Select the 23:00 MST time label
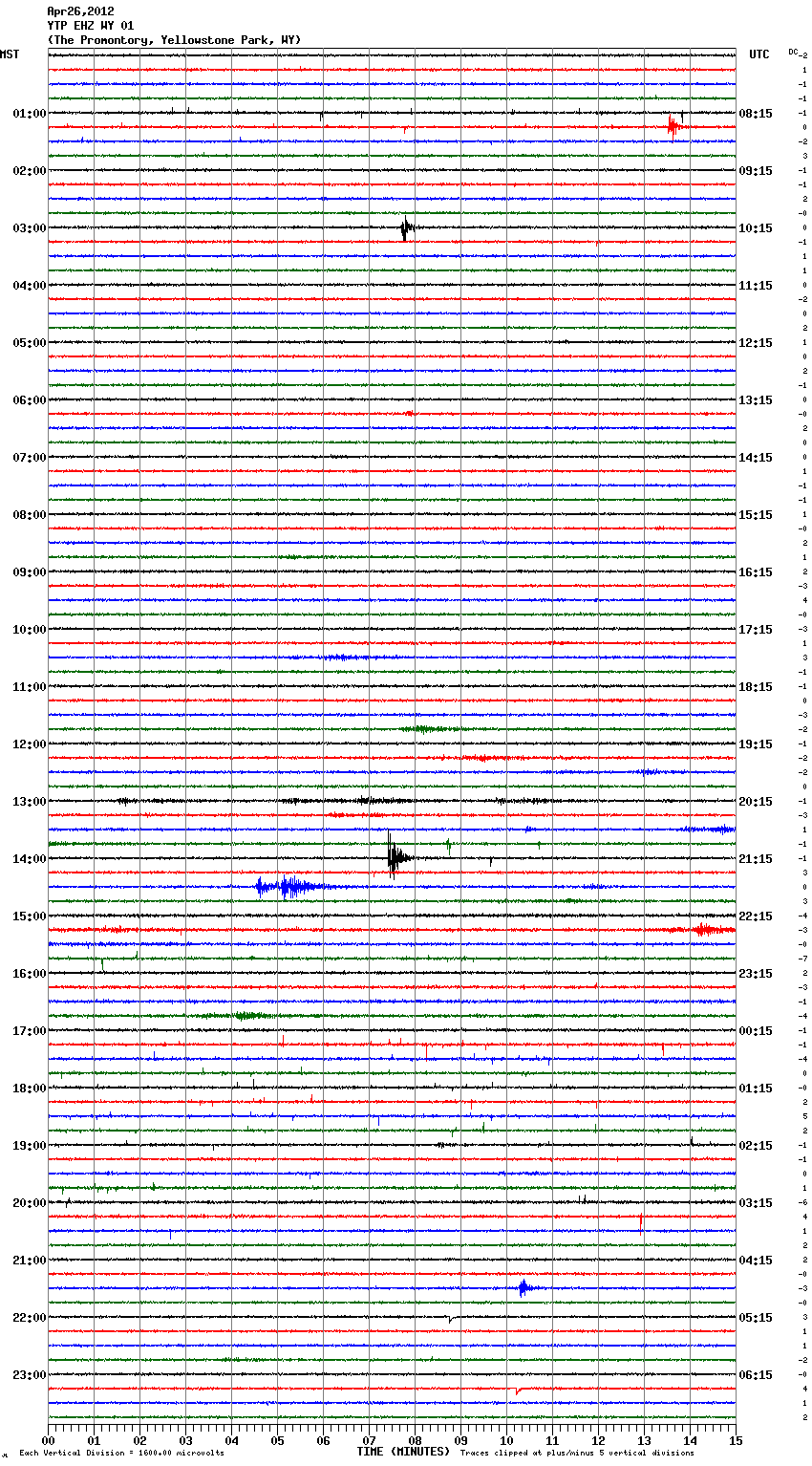Image resolution: width=812 pixels, height=1466 pixels. pos(29,1375)
